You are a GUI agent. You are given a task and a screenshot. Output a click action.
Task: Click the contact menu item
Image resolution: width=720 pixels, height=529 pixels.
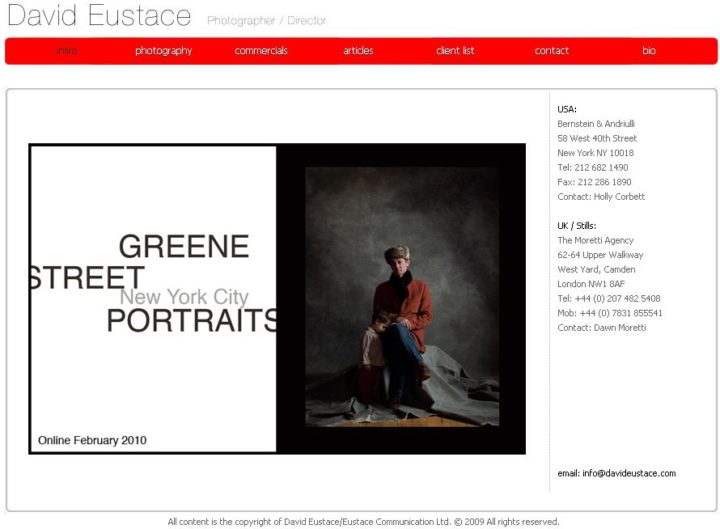551,51
